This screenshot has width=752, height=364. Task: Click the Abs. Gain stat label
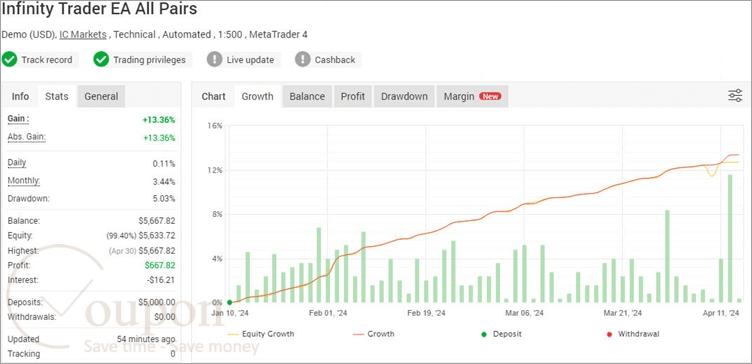click(26, 137)
